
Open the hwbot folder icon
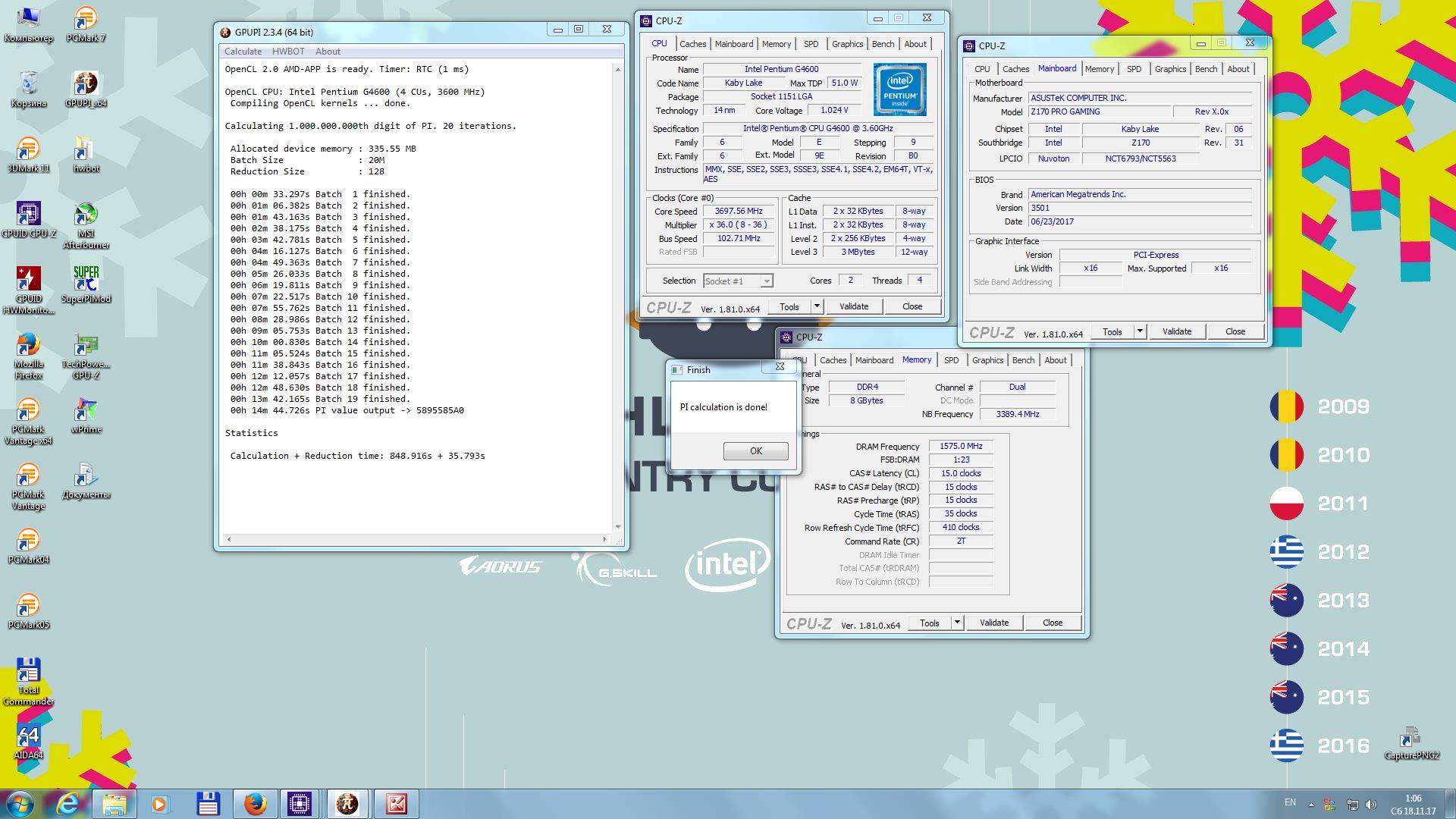pyautogui.click(x=86, y=155)
